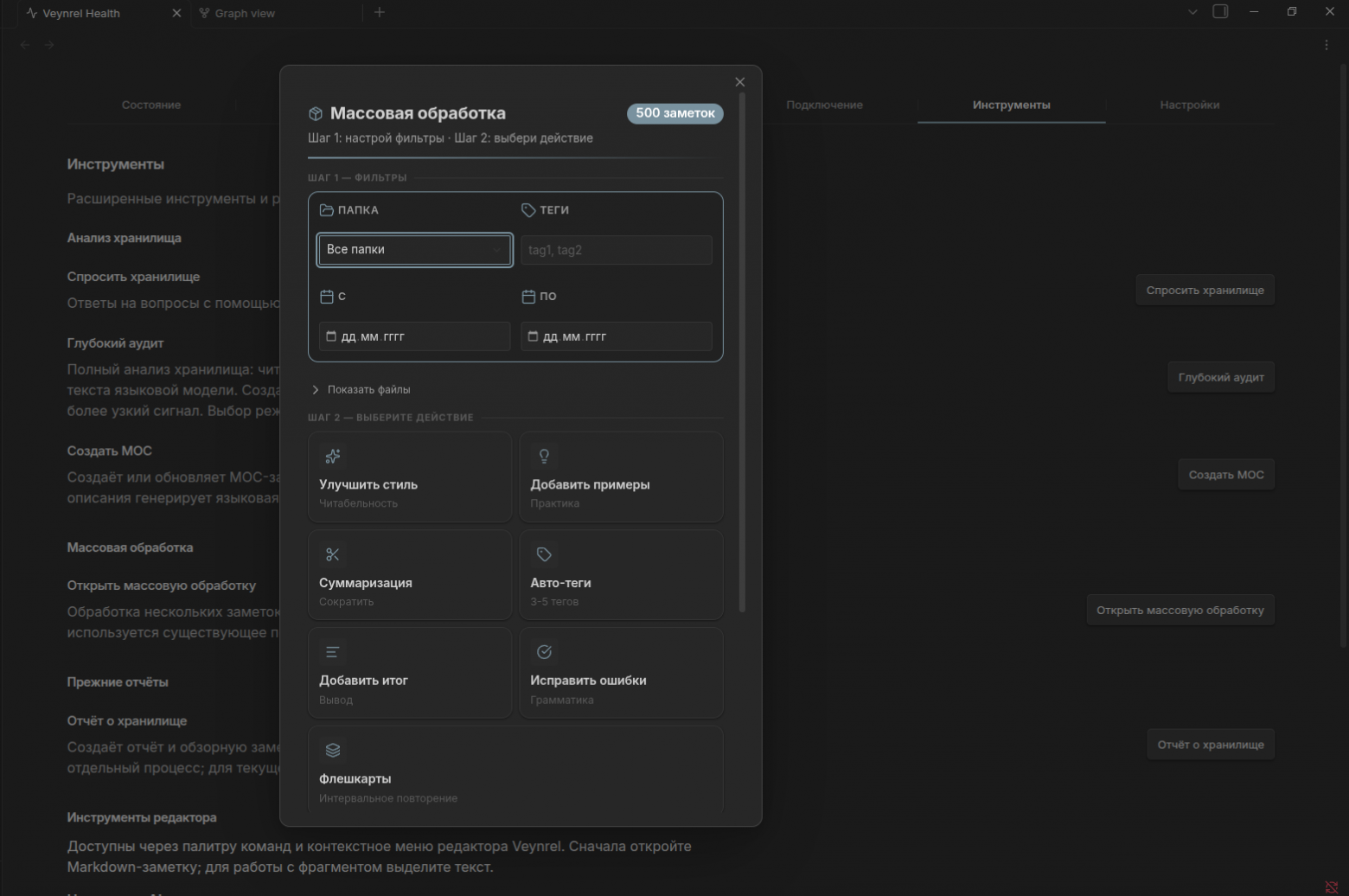Click the lines icon on Добавить итог

tap(333, 652)
